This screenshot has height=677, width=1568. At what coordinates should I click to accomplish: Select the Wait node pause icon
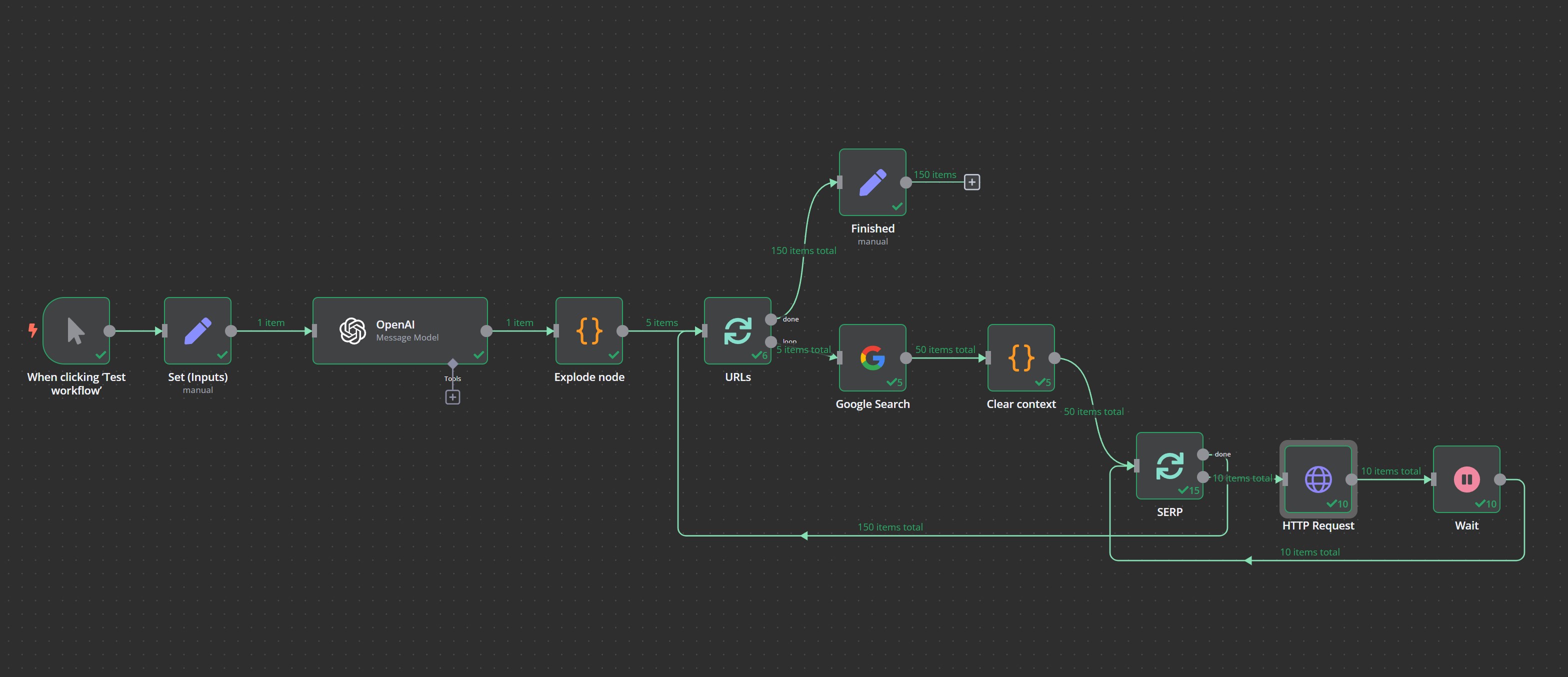pyautogui.click(x=1466, y=479)
